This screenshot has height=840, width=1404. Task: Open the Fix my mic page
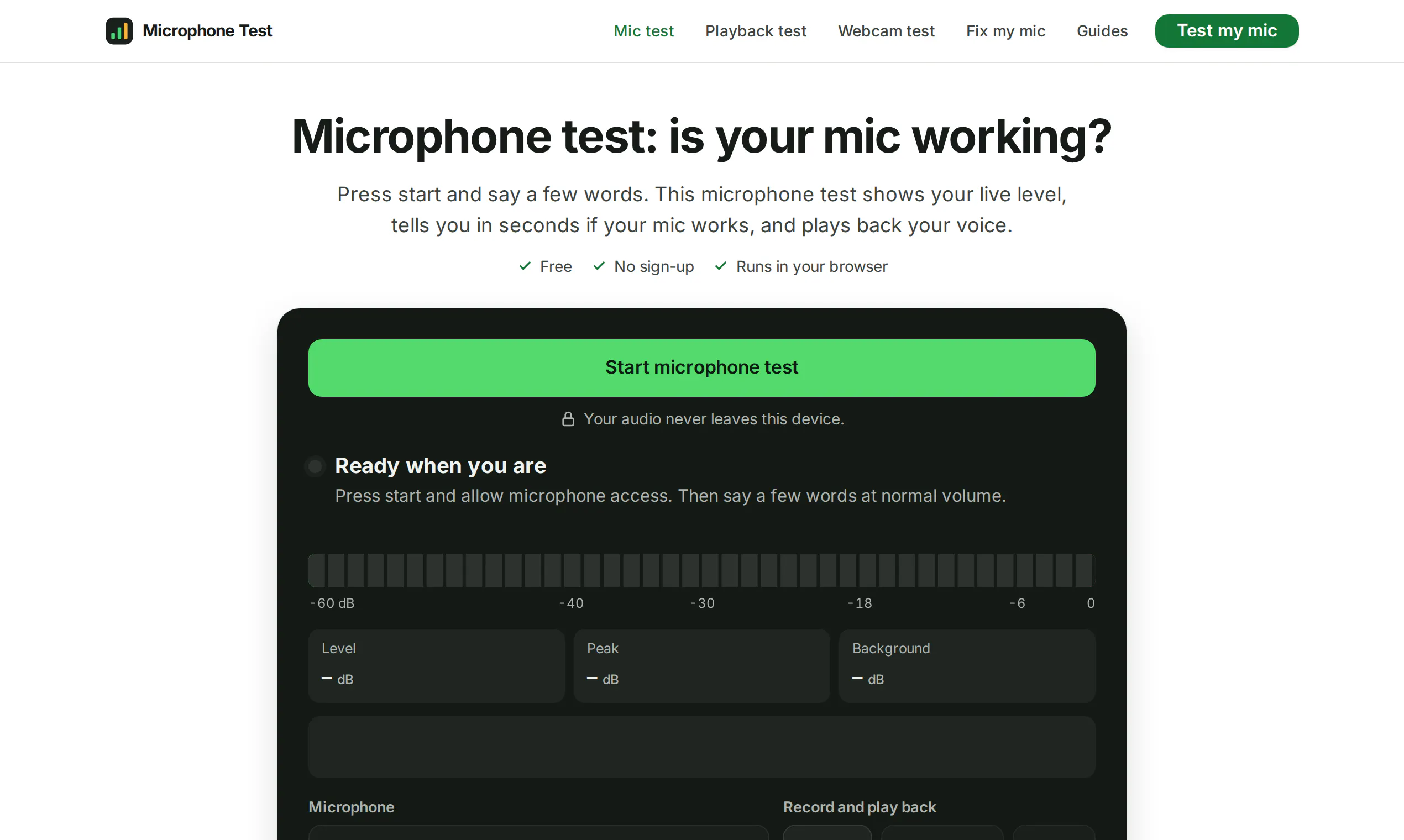point(1005,31)
